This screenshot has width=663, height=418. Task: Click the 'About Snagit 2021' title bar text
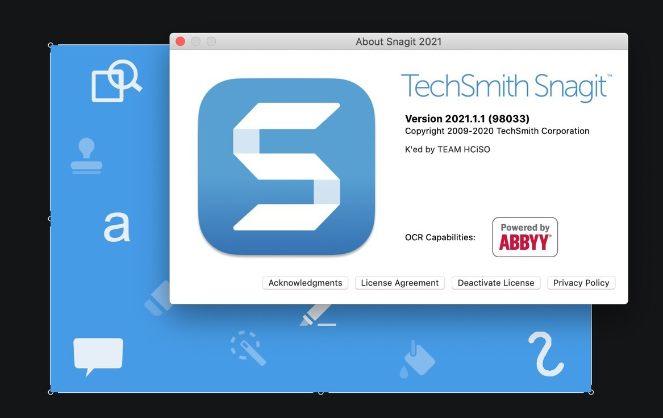[398, 41]
